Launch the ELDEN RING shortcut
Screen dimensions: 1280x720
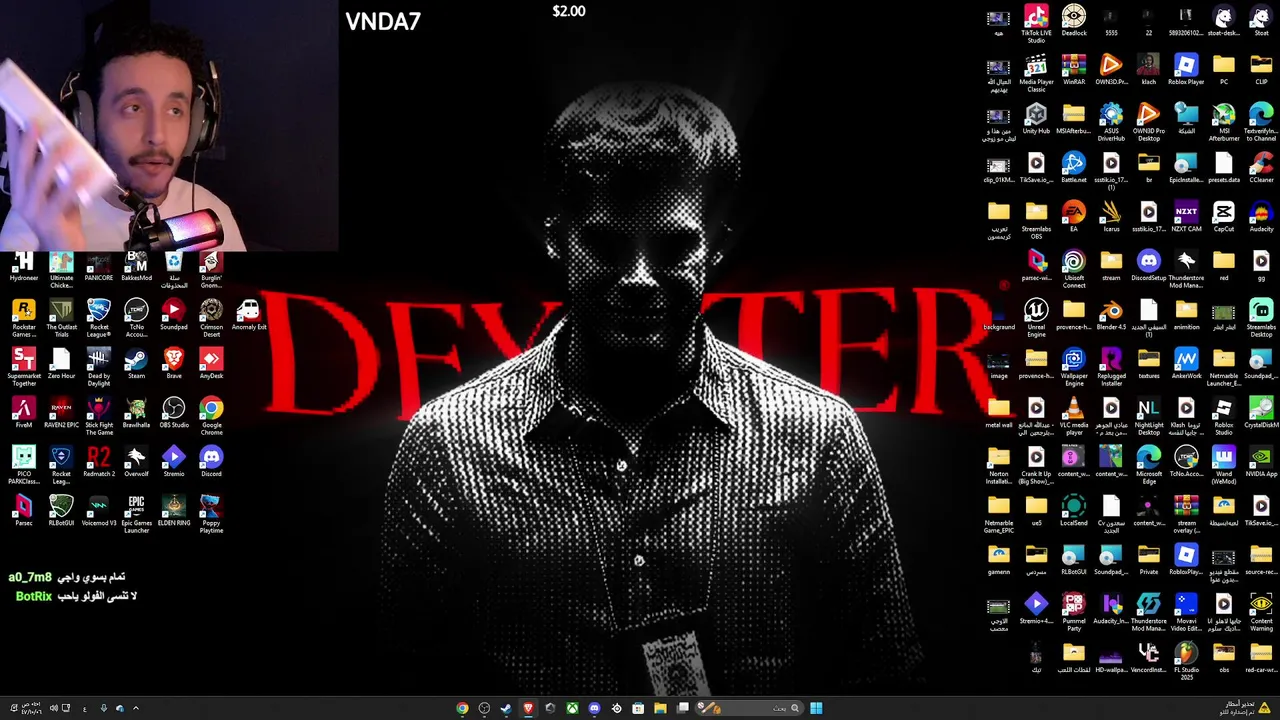pyautogui.click(x=174, y=511)
